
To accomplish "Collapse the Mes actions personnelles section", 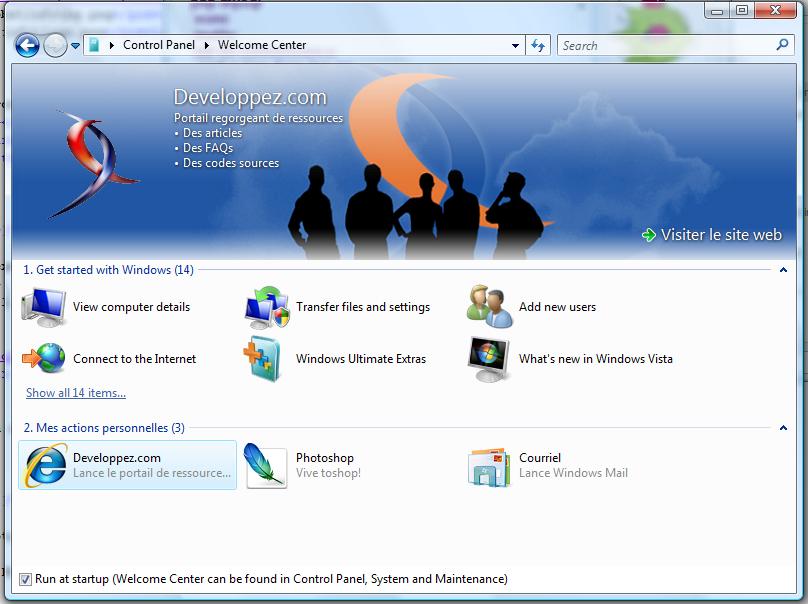I will pyautogui.click(x=783, y=428).
